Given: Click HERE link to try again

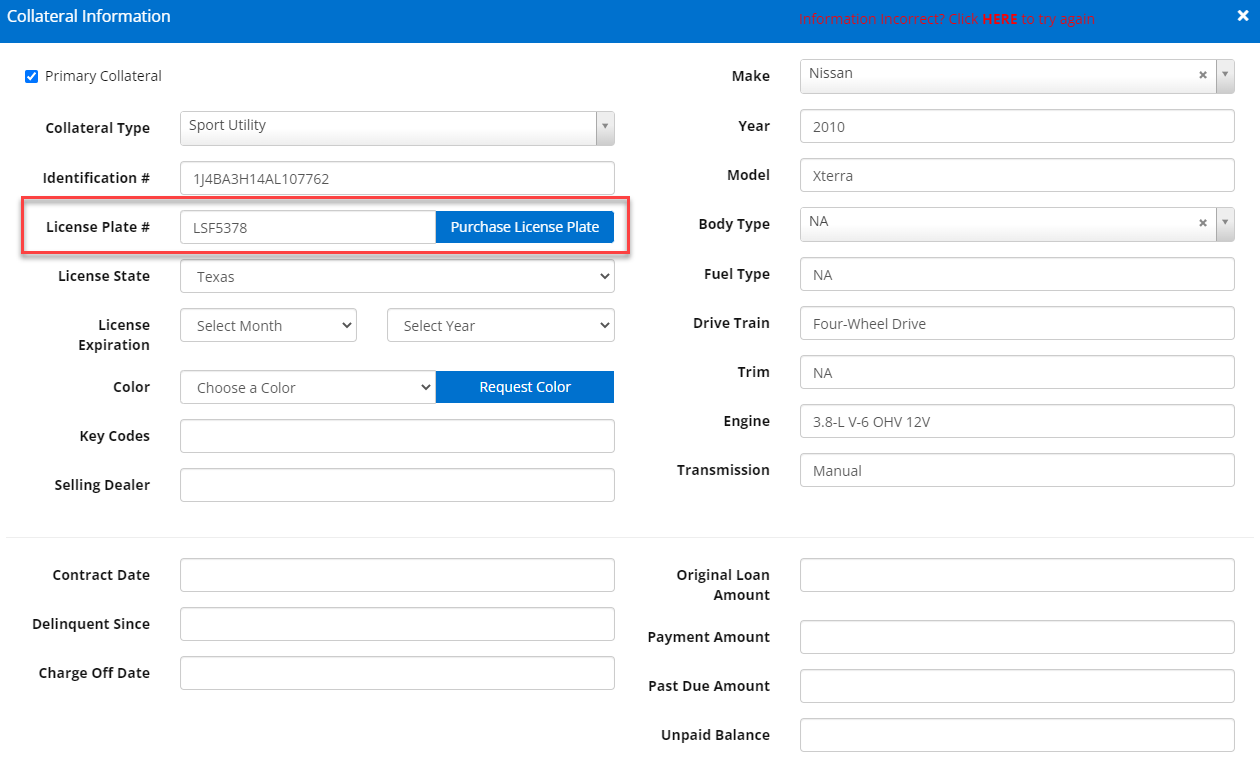Looking at the screenshot, I should 999,19.
